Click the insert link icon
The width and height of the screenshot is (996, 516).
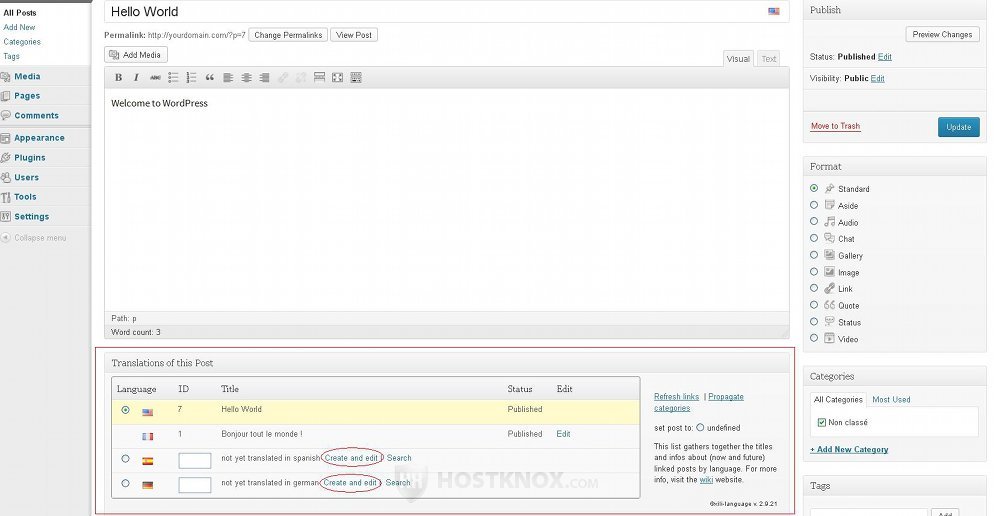coord(283,78)
